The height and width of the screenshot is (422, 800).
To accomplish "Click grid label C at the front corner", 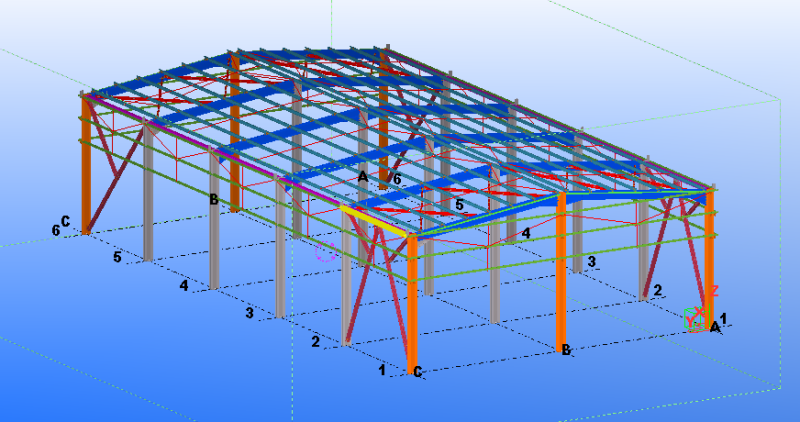I will point(418,373).
